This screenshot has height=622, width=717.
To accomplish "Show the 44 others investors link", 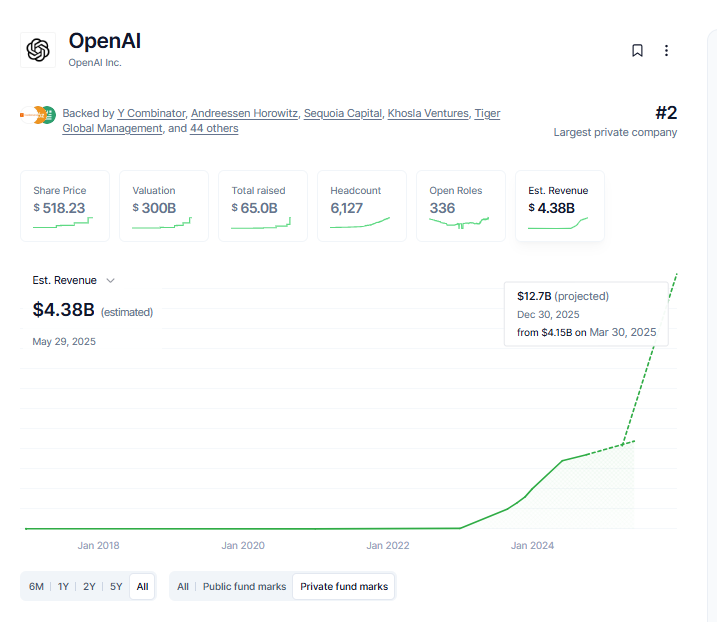I will (214, 129).
